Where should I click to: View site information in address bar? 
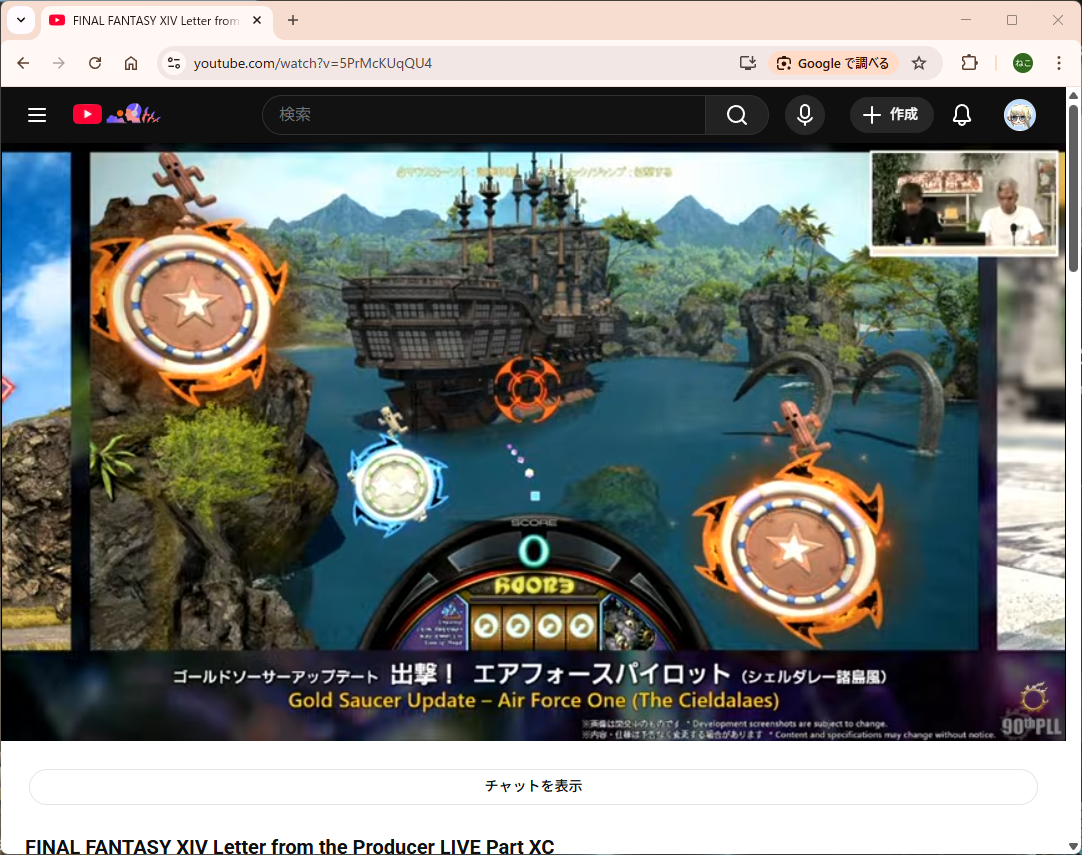[x=174, y=63]
